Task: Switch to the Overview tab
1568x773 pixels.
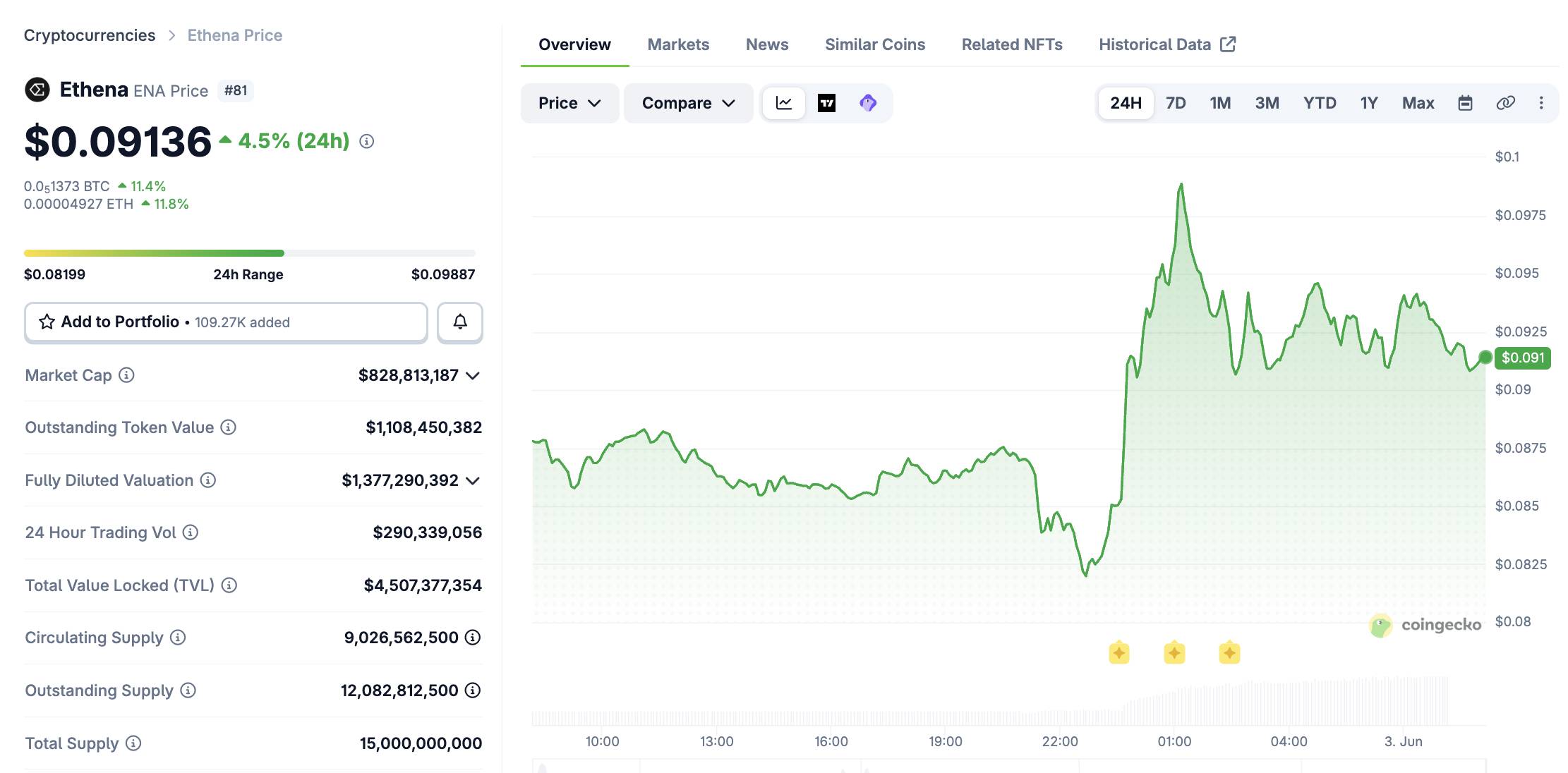Action: pos(574,44)
